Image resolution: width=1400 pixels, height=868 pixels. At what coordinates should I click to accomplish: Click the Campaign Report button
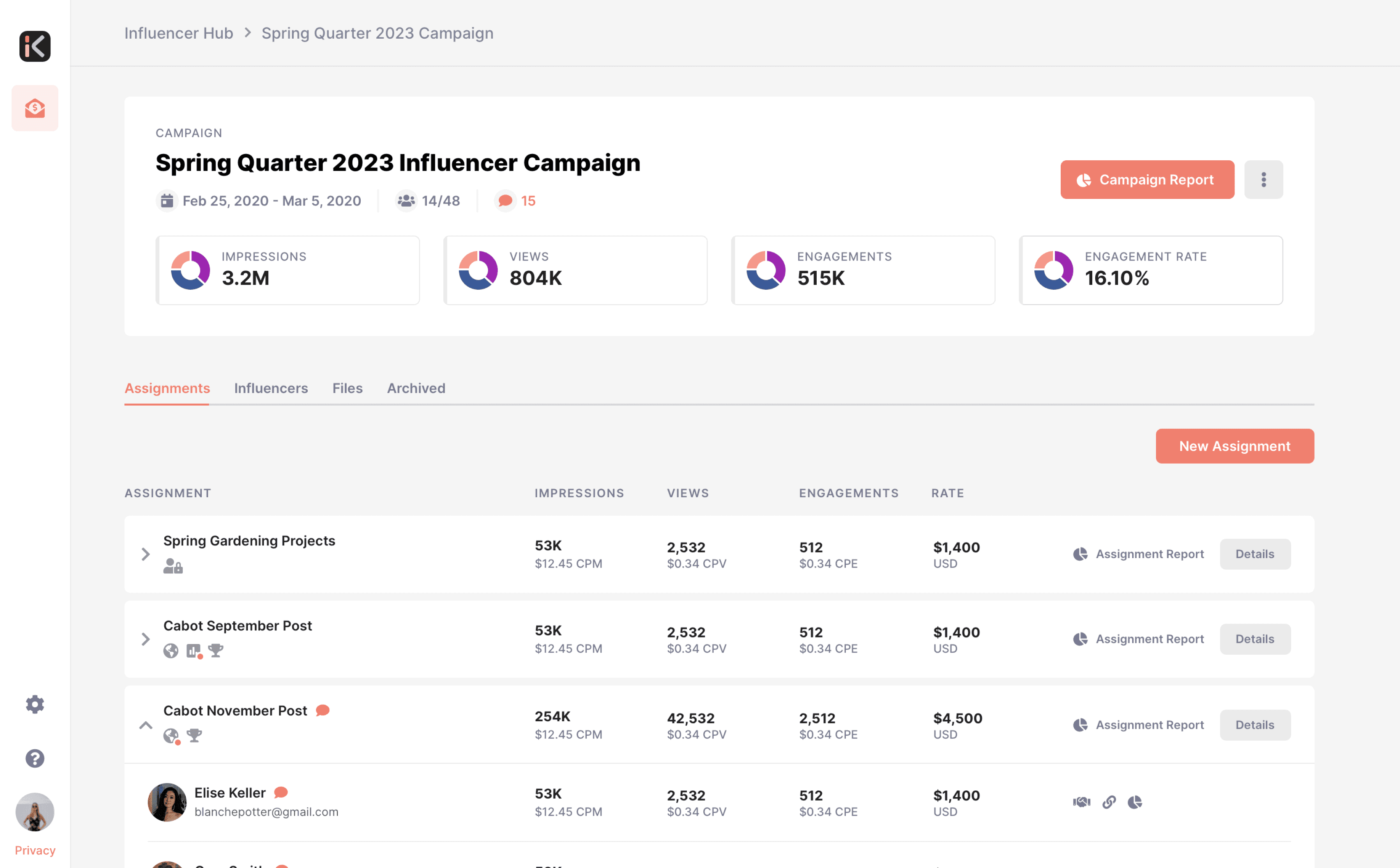point(1147,180)
